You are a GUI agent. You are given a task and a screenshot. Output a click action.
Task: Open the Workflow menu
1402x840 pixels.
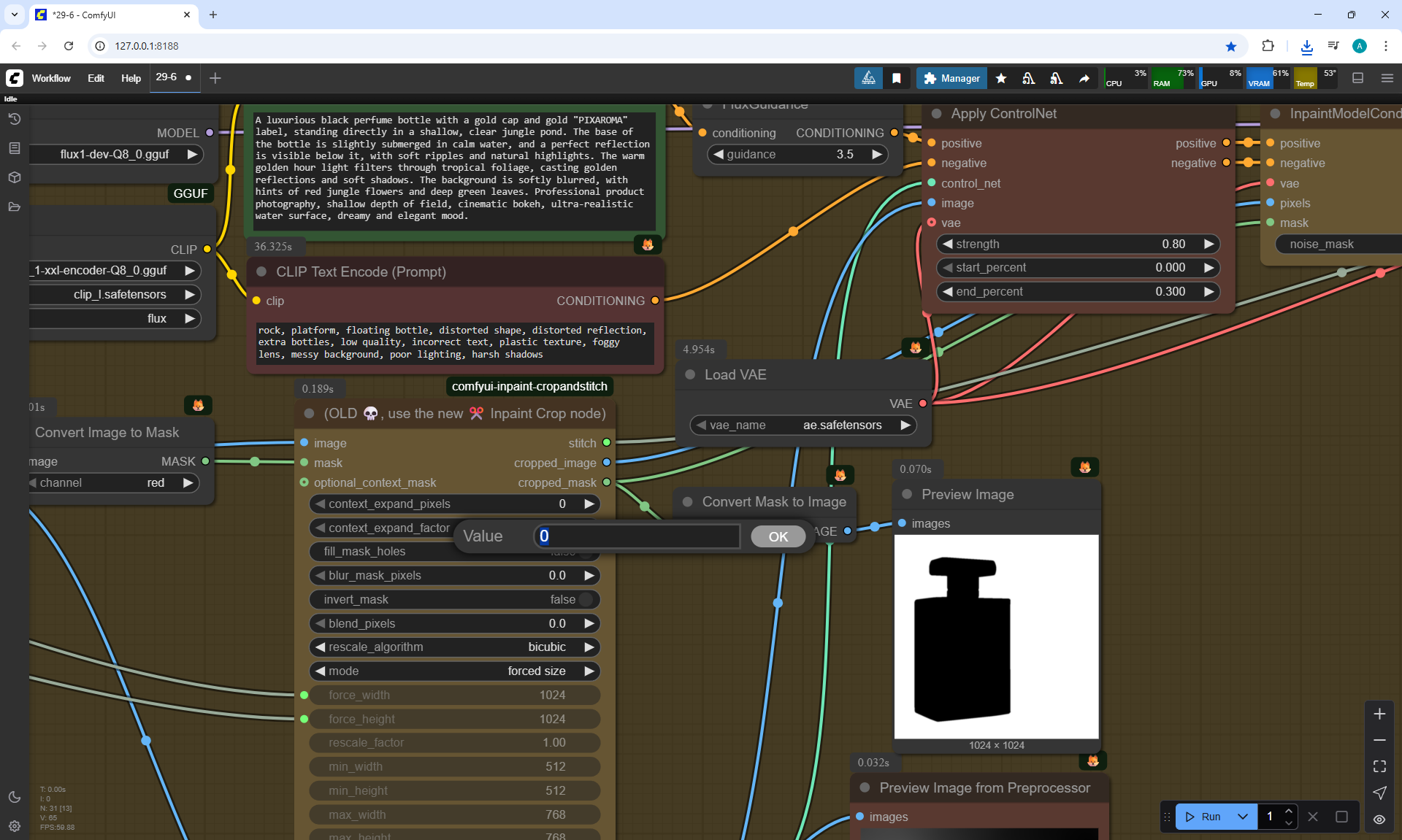(51, 78)
